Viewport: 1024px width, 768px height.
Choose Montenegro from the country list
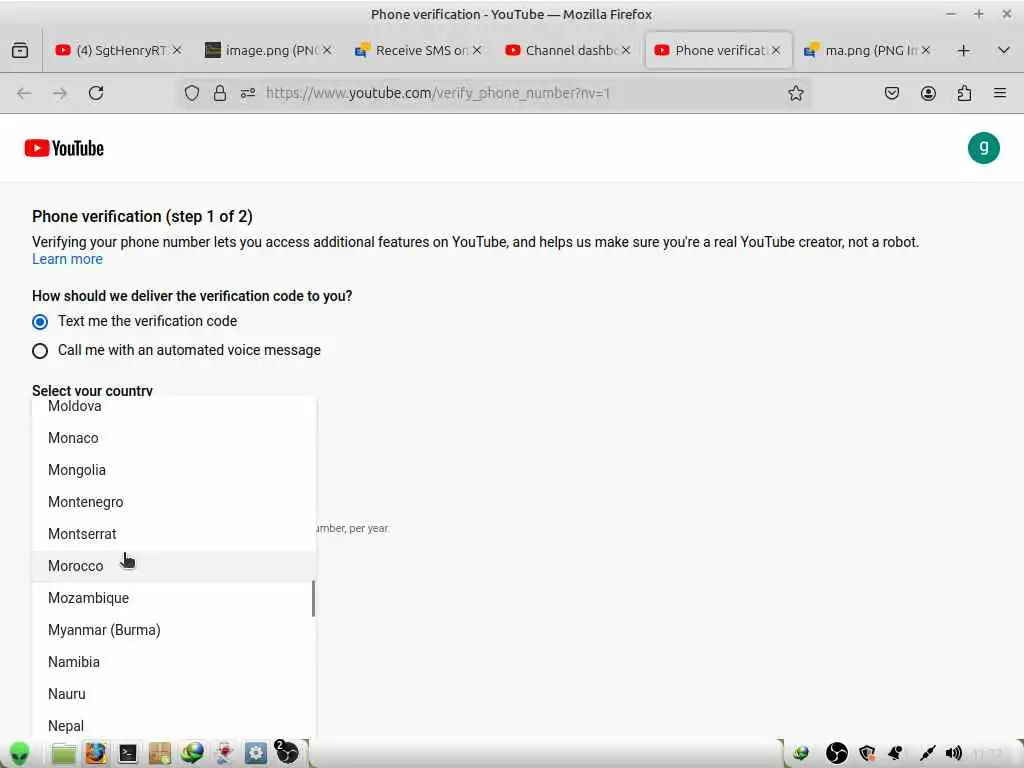174,502
